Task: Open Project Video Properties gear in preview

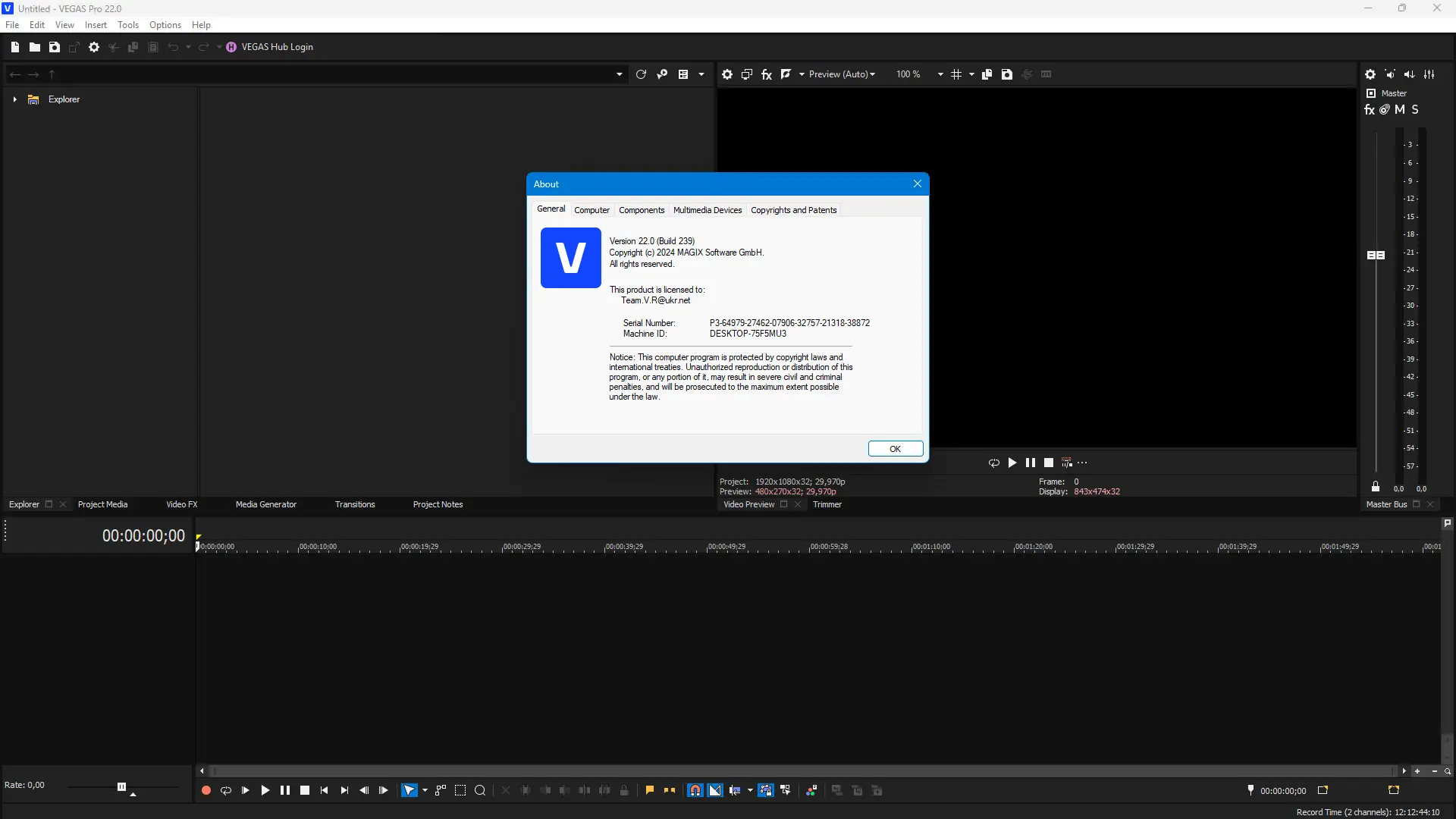Action: tap(726, 74)
